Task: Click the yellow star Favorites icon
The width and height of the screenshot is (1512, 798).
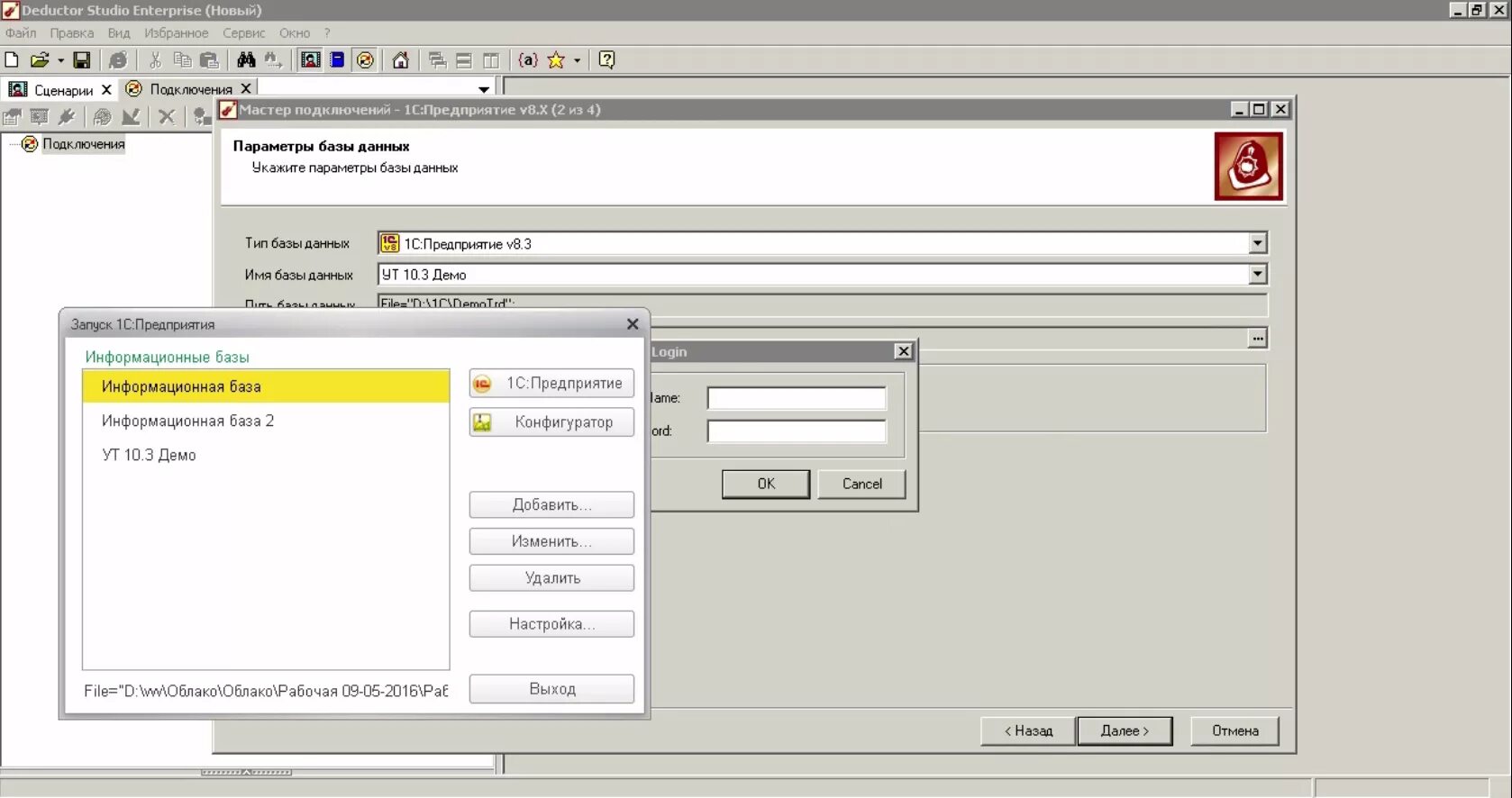Action: tap(556, 60)
